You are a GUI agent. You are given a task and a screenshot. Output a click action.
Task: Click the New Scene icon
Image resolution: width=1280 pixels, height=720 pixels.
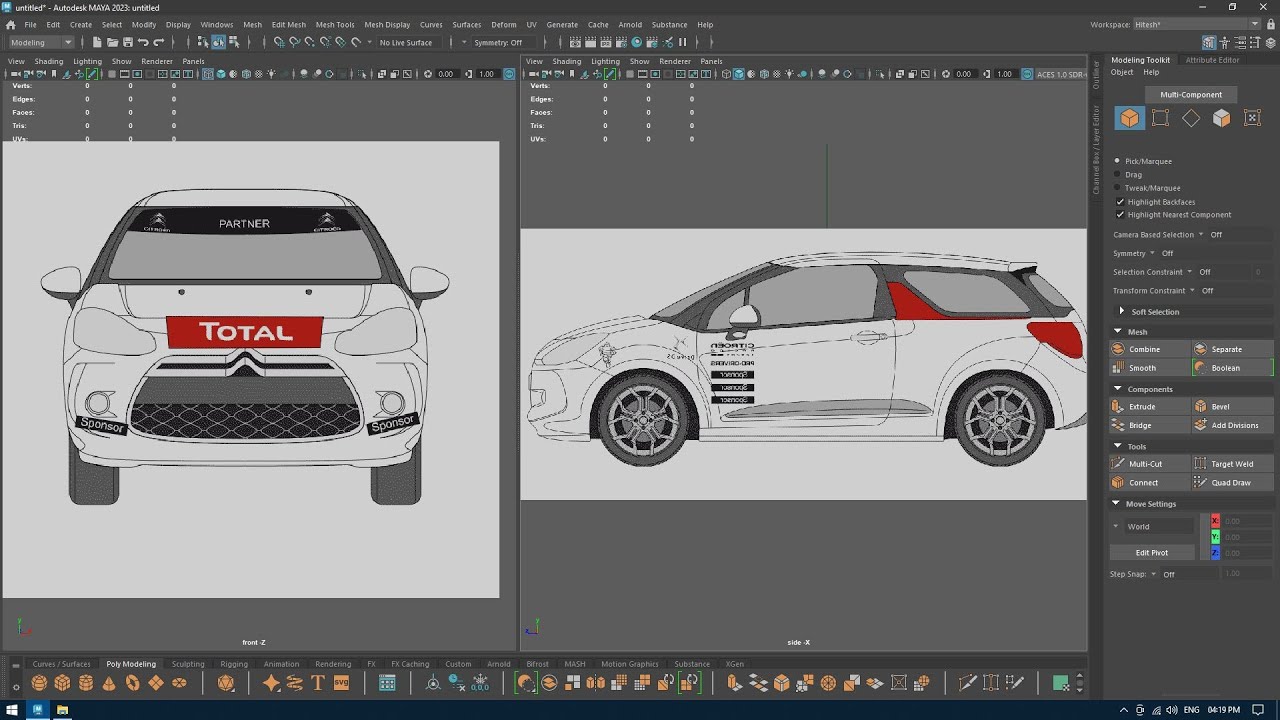pos(97,42)
